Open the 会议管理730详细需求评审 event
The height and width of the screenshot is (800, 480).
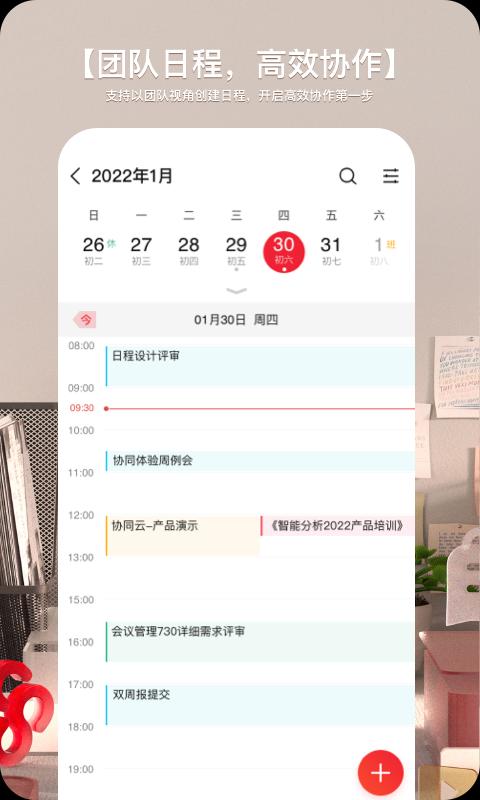(x=260, y=642)
